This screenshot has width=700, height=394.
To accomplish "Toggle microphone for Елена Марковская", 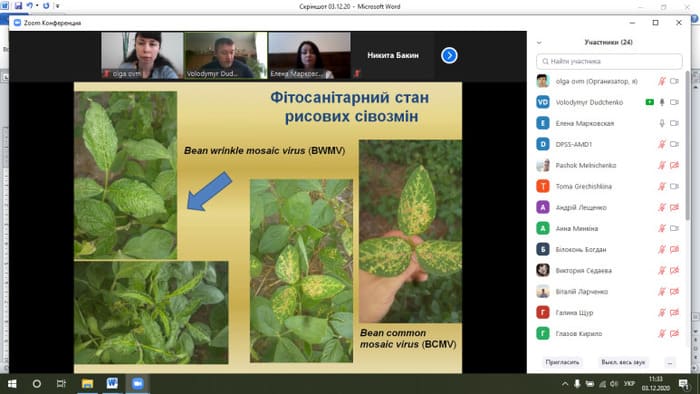I will [x=662, y=123].
